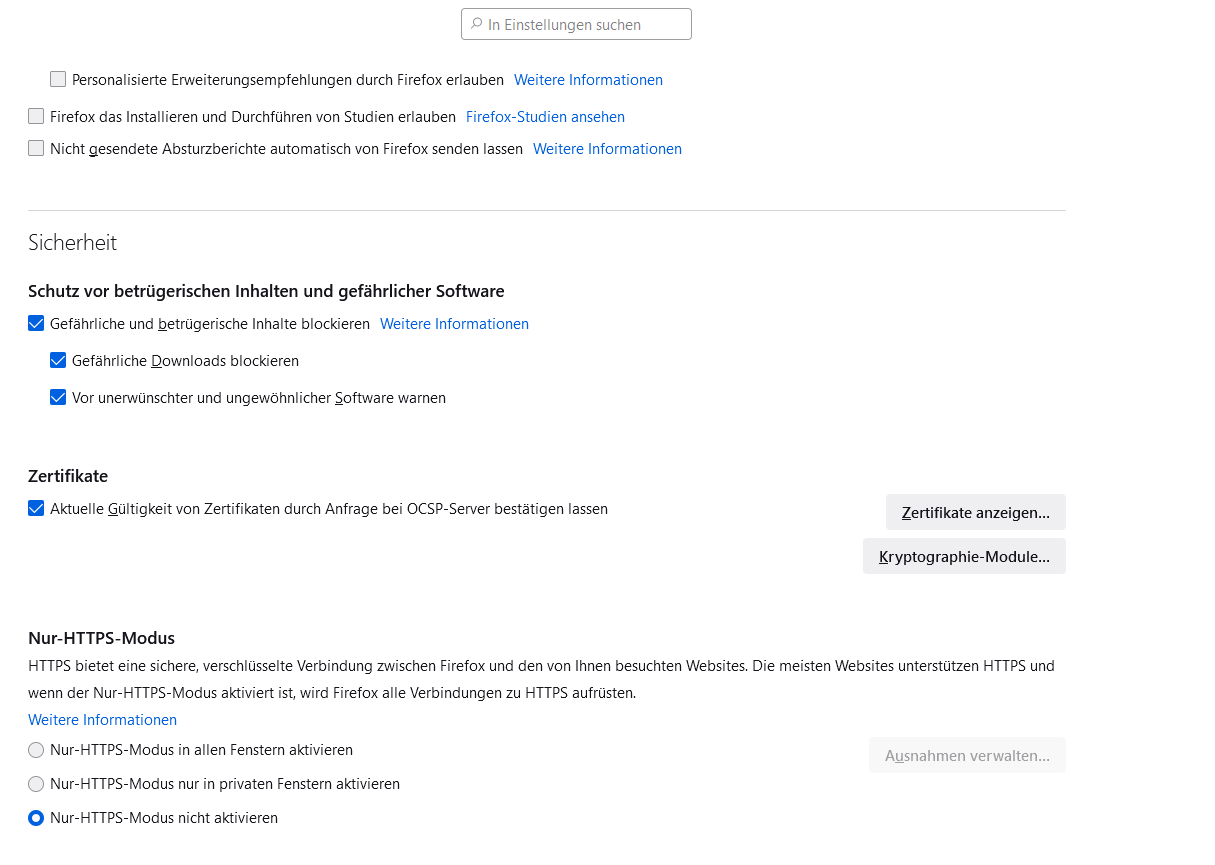Open Weitere Informationen for Absturzberichte
Viewport: 1215px width, 865px height.
607,149
